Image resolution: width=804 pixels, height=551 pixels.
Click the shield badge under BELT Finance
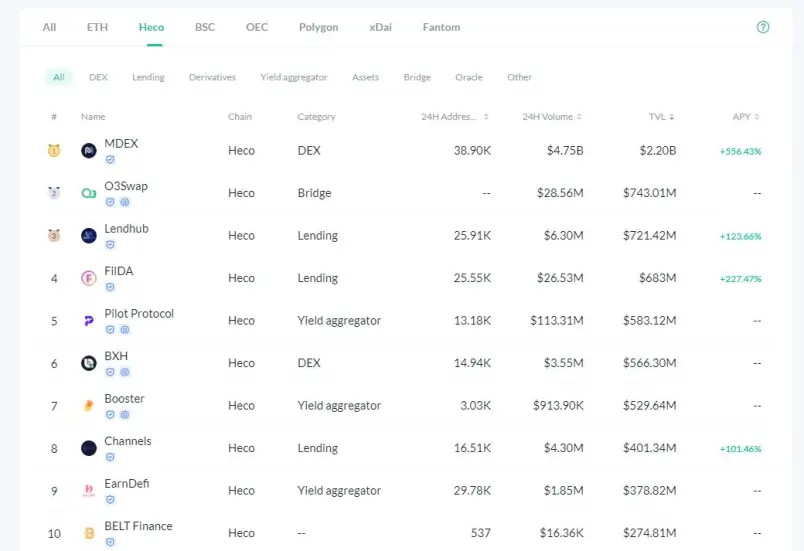click(110, 542)
